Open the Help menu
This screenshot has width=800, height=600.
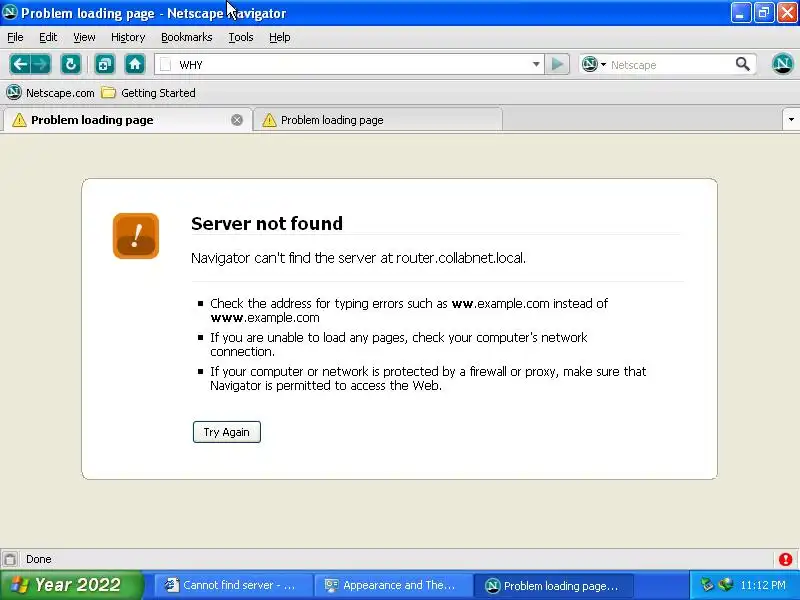pos(280,37)
